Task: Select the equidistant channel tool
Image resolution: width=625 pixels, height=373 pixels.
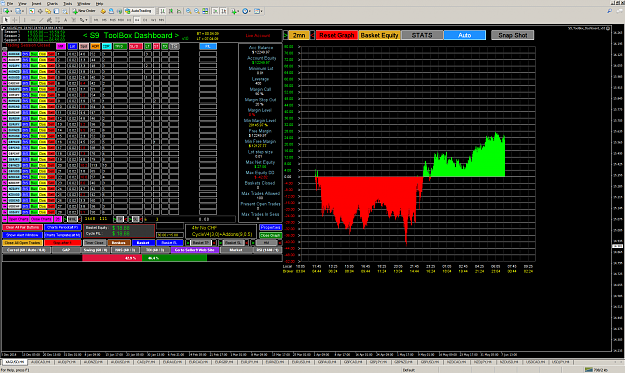Action: pos(49,20)
